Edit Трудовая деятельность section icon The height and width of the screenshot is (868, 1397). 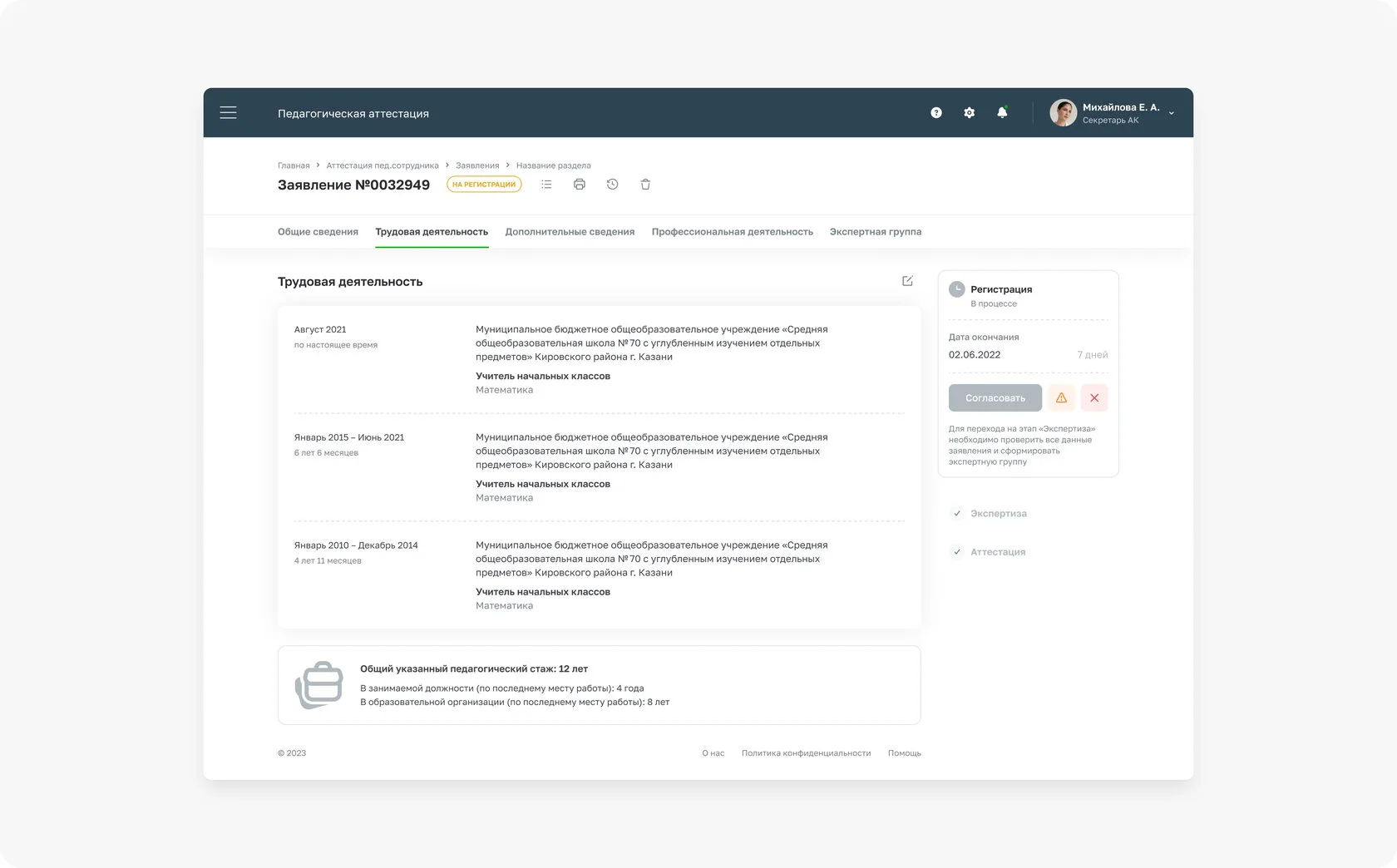(907, 281)
